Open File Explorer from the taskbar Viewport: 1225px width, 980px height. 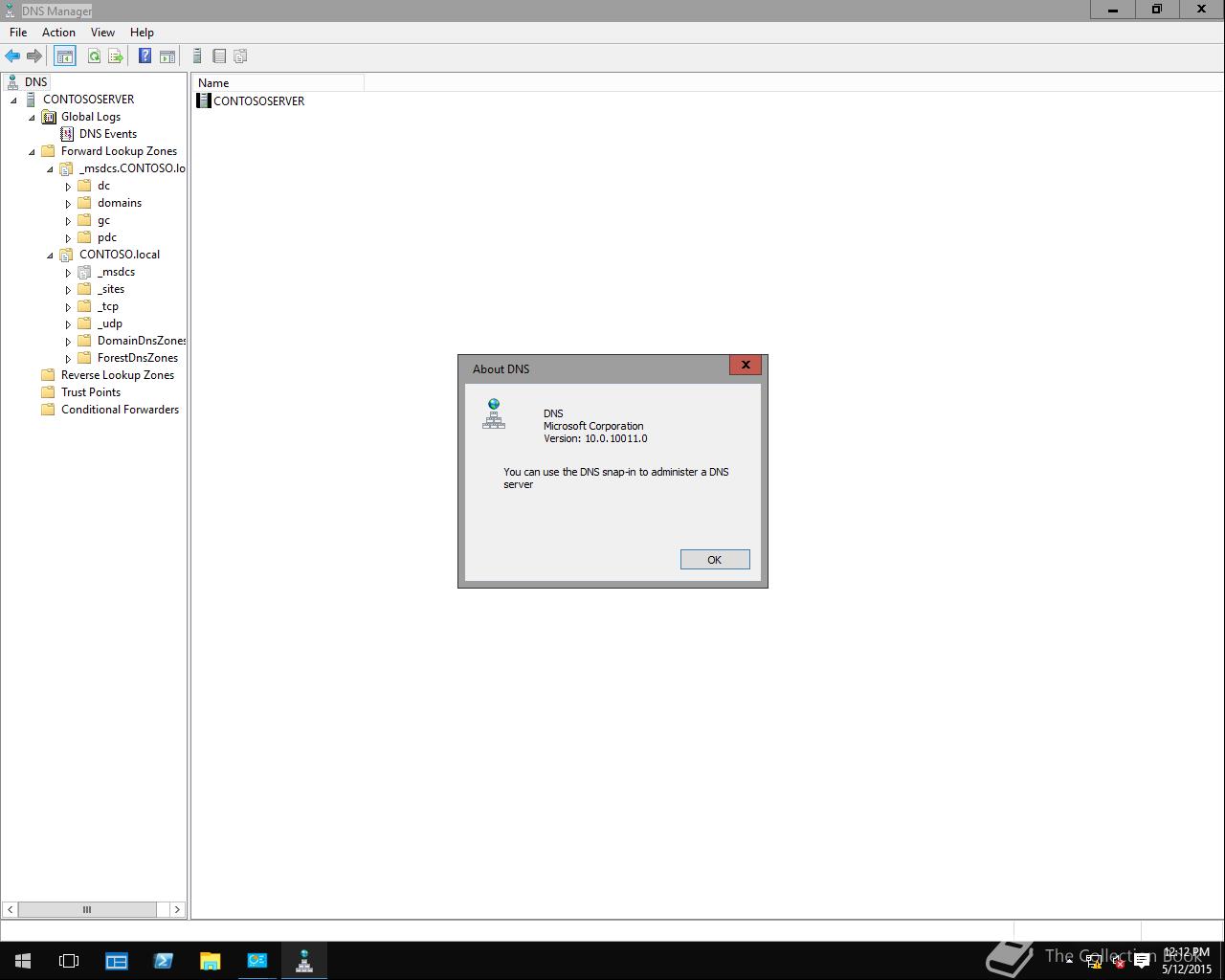(x=210, y=961)
